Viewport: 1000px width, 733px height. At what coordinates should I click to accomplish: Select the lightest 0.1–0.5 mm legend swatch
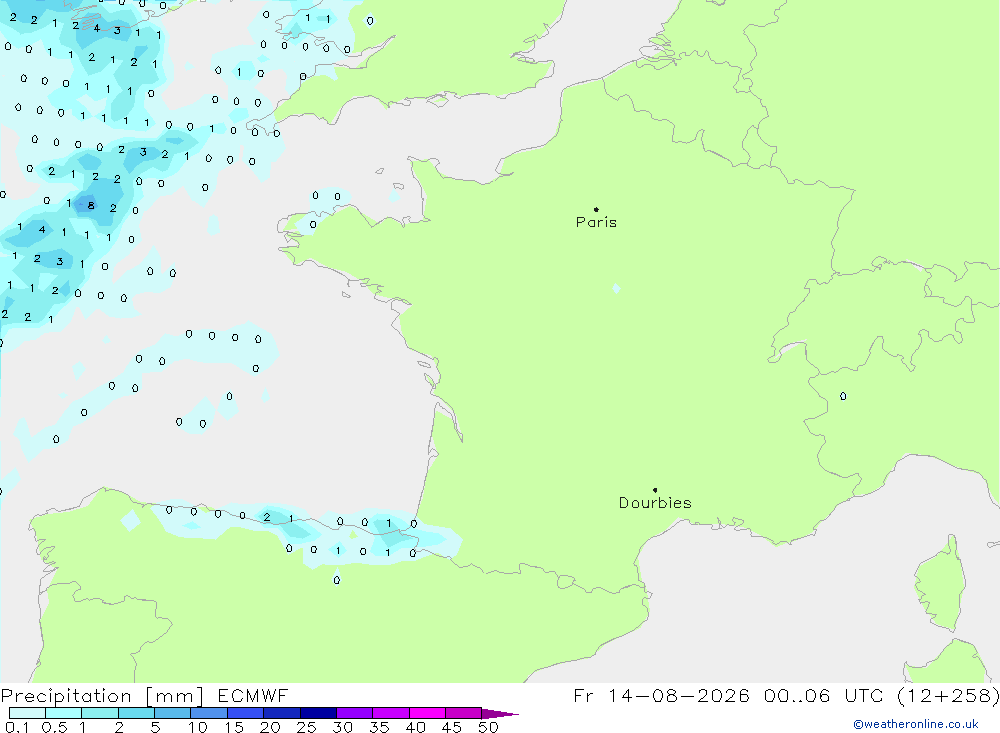click(x=27, y=713)
